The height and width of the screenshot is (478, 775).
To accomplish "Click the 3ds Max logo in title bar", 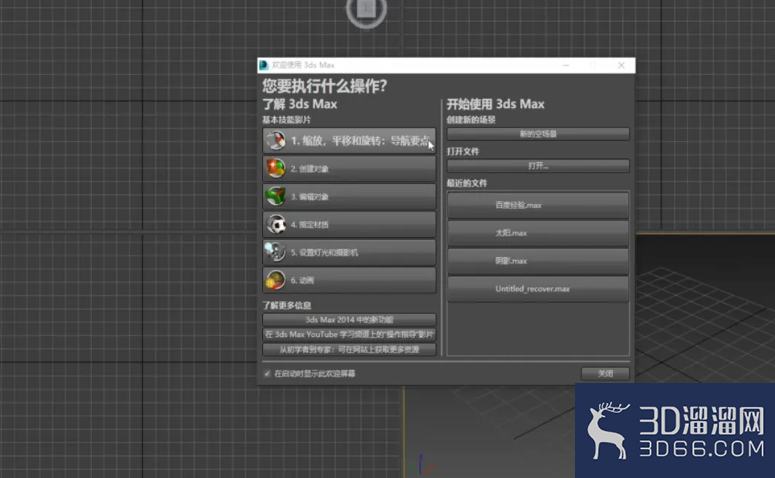I will tap(264, 65).
